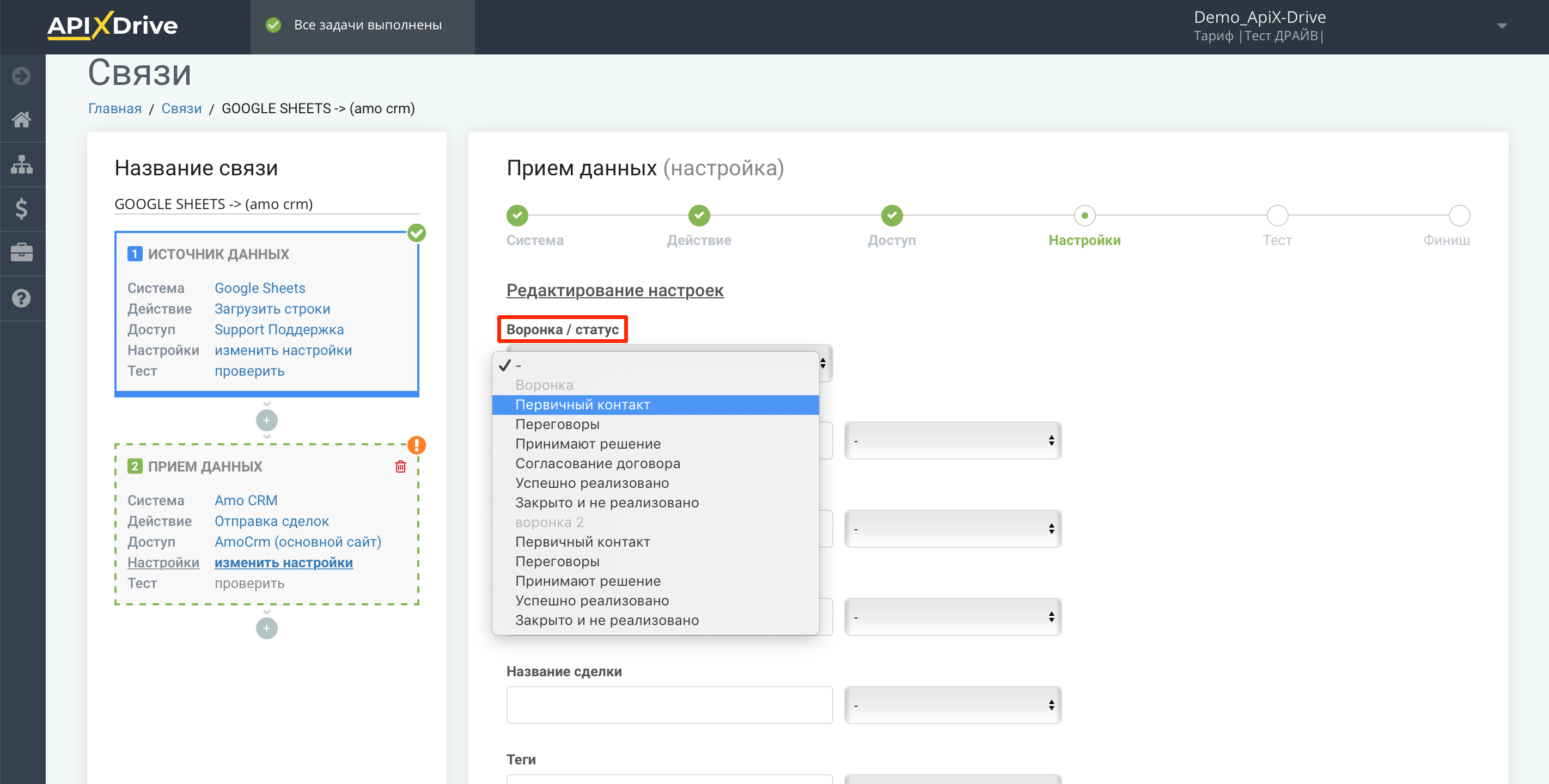This screenshot has height=784, width=1549.
Task: Click the Доступ step circle
Action: coord(892,215)
